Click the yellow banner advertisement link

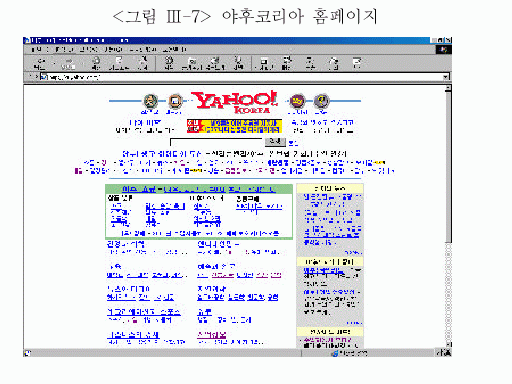click(234, 126)
